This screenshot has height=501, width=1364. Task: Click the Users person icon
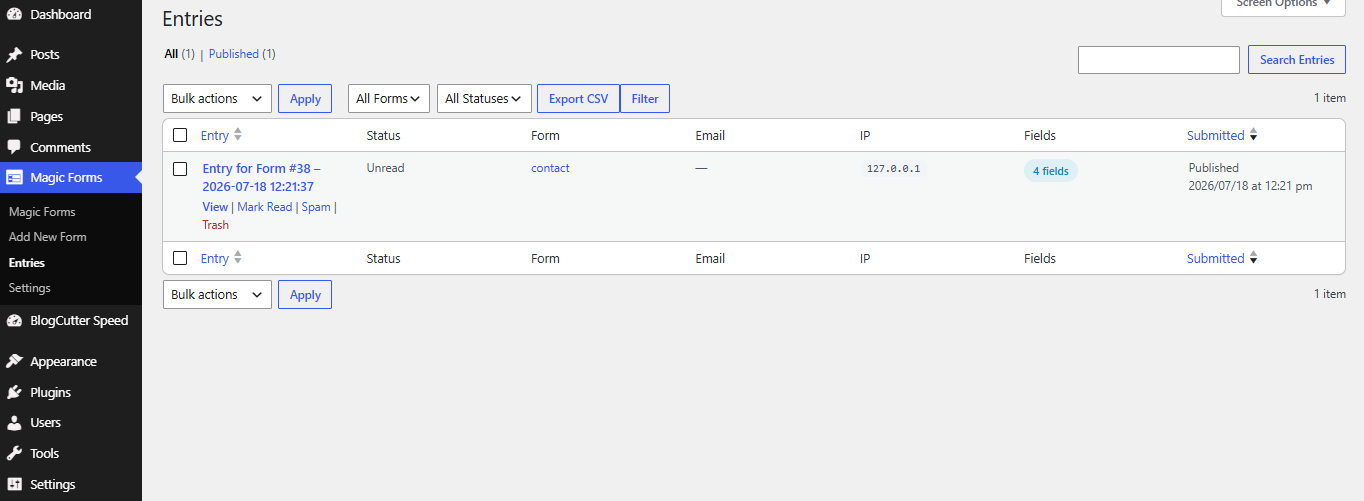coord(14,423)
